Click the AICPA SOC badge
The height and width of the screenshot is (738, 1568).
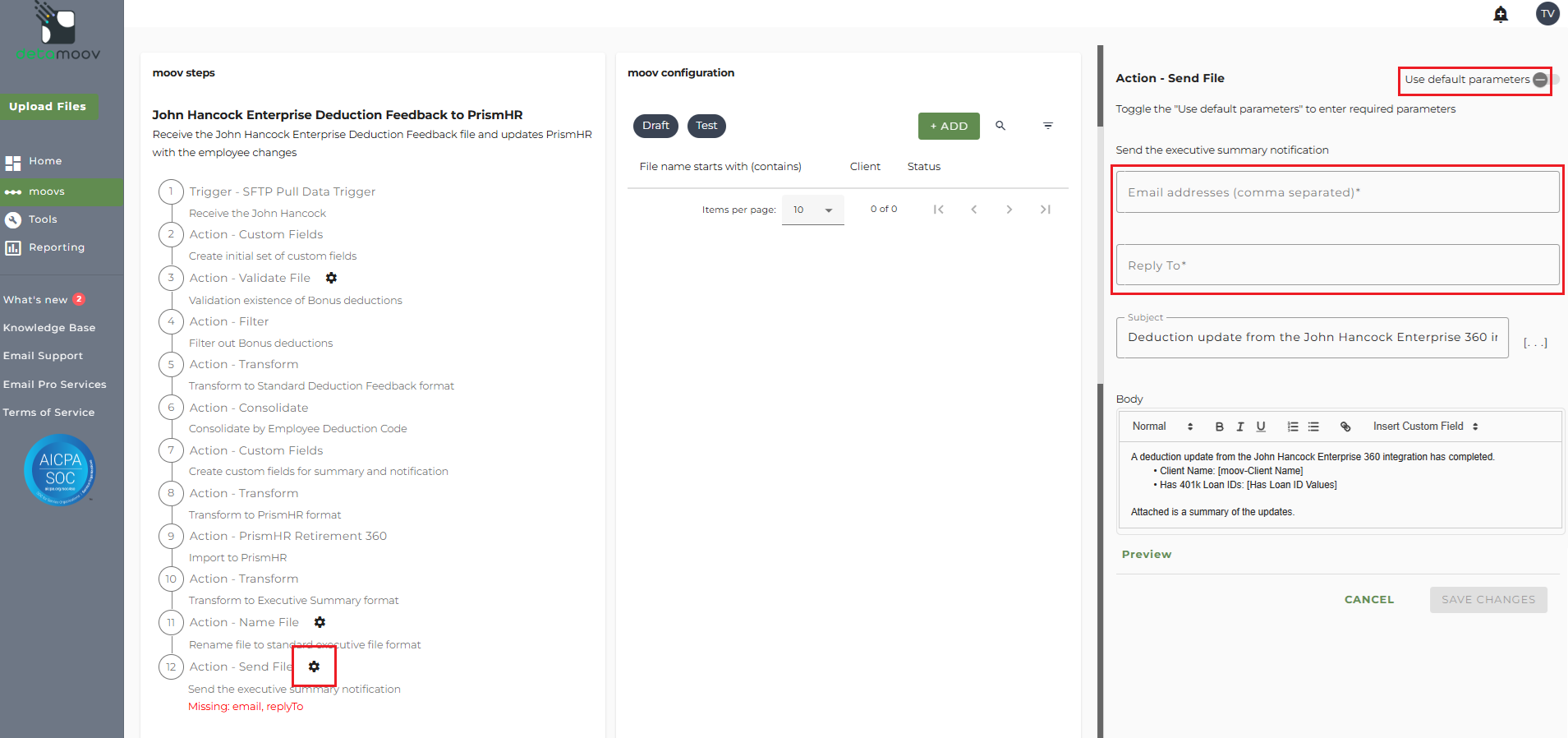pos(60,469)
